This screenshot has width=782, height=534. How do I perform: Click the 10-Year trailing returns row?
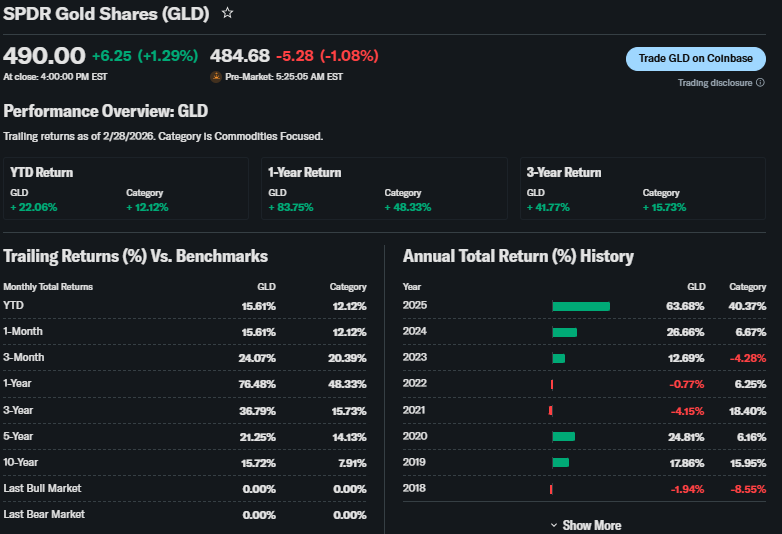point(185,462)
